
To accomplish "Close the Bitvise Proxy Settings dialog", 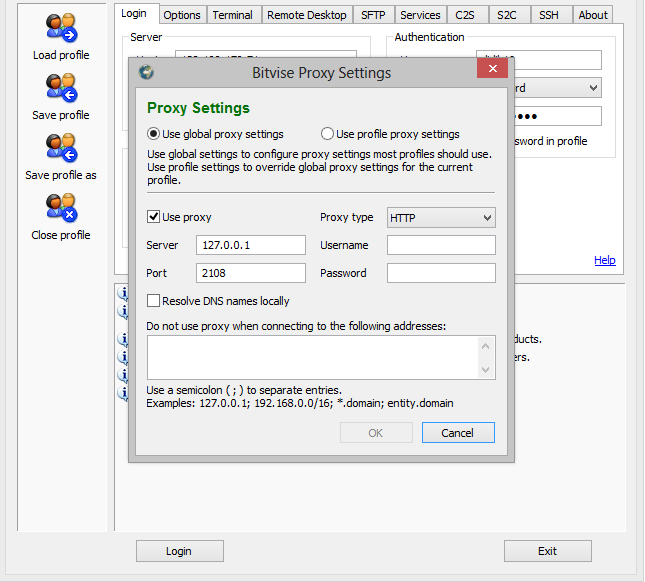I will (491, 71).
